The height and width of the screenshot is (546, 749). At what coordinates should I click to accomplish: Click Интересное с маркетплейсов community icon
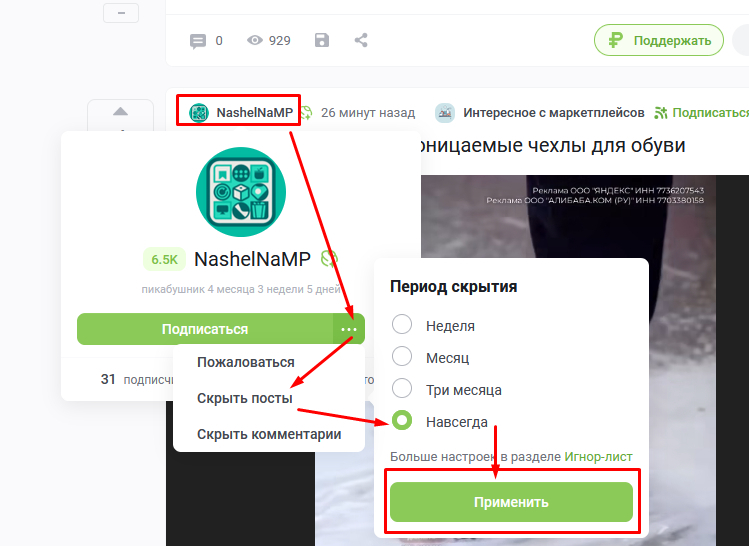(x=445, y=113)
